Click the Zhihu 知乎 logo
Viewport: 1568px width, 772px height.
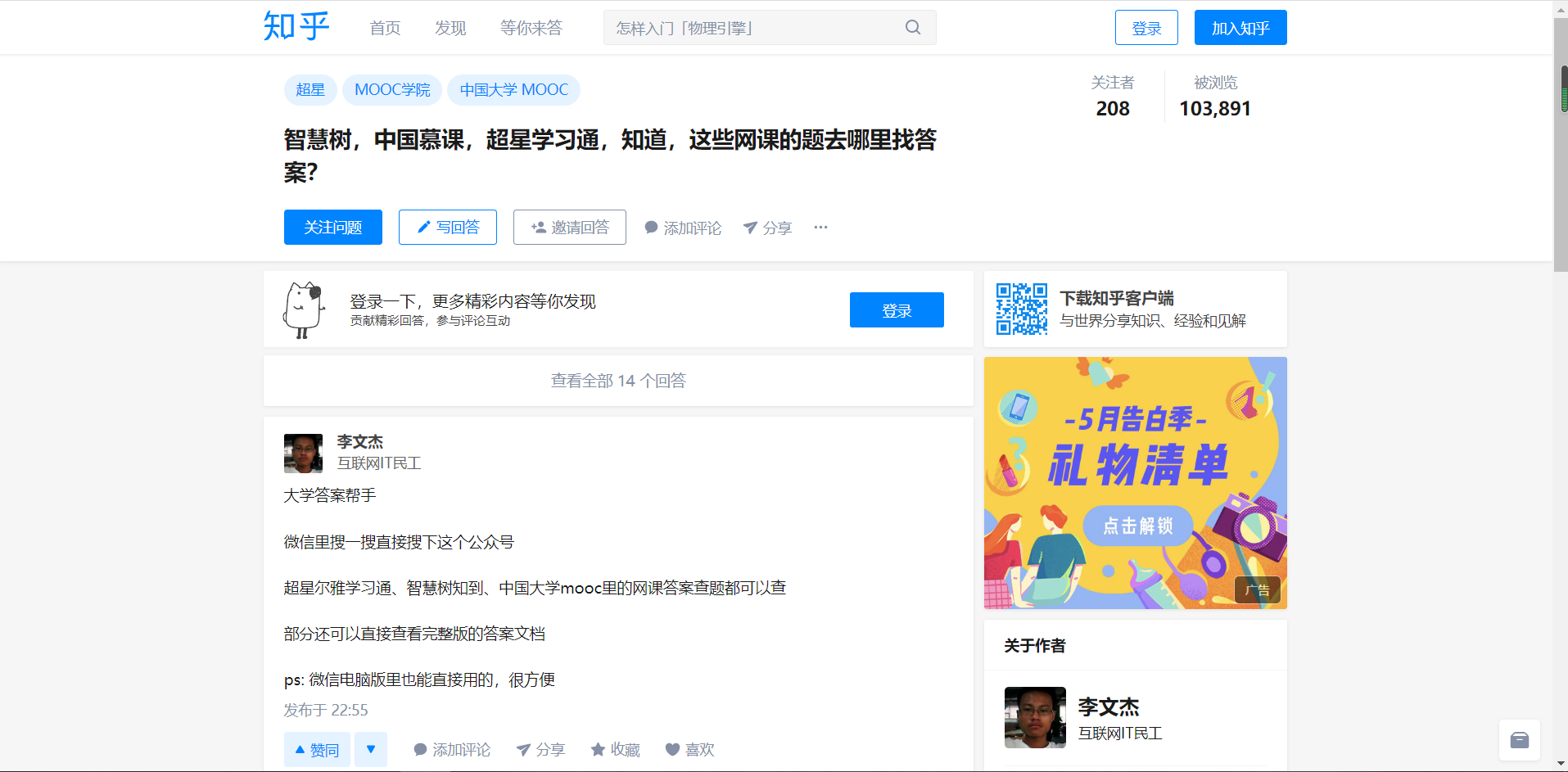click(296, 26)
